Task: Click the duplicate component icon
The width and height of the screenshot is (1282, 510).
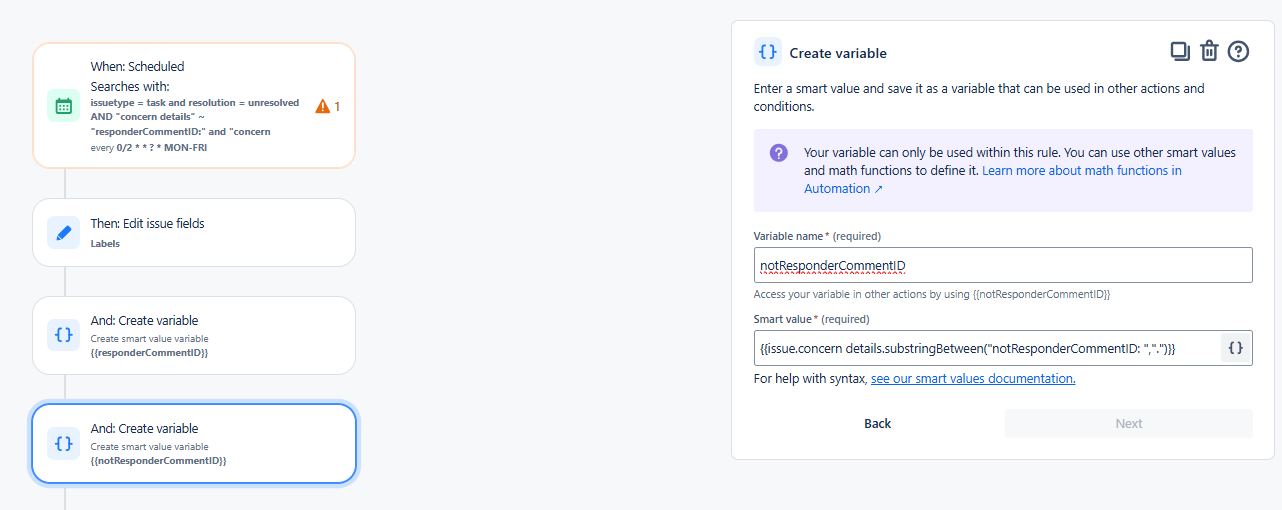Action: (1180, 51)
